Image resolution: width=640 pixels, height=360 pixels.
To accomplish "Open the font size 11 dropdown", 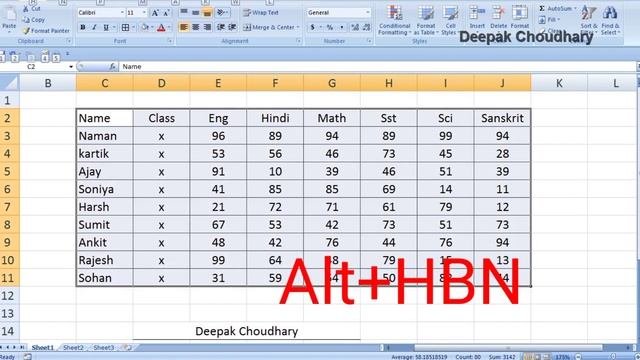I will tap(144, 13).
